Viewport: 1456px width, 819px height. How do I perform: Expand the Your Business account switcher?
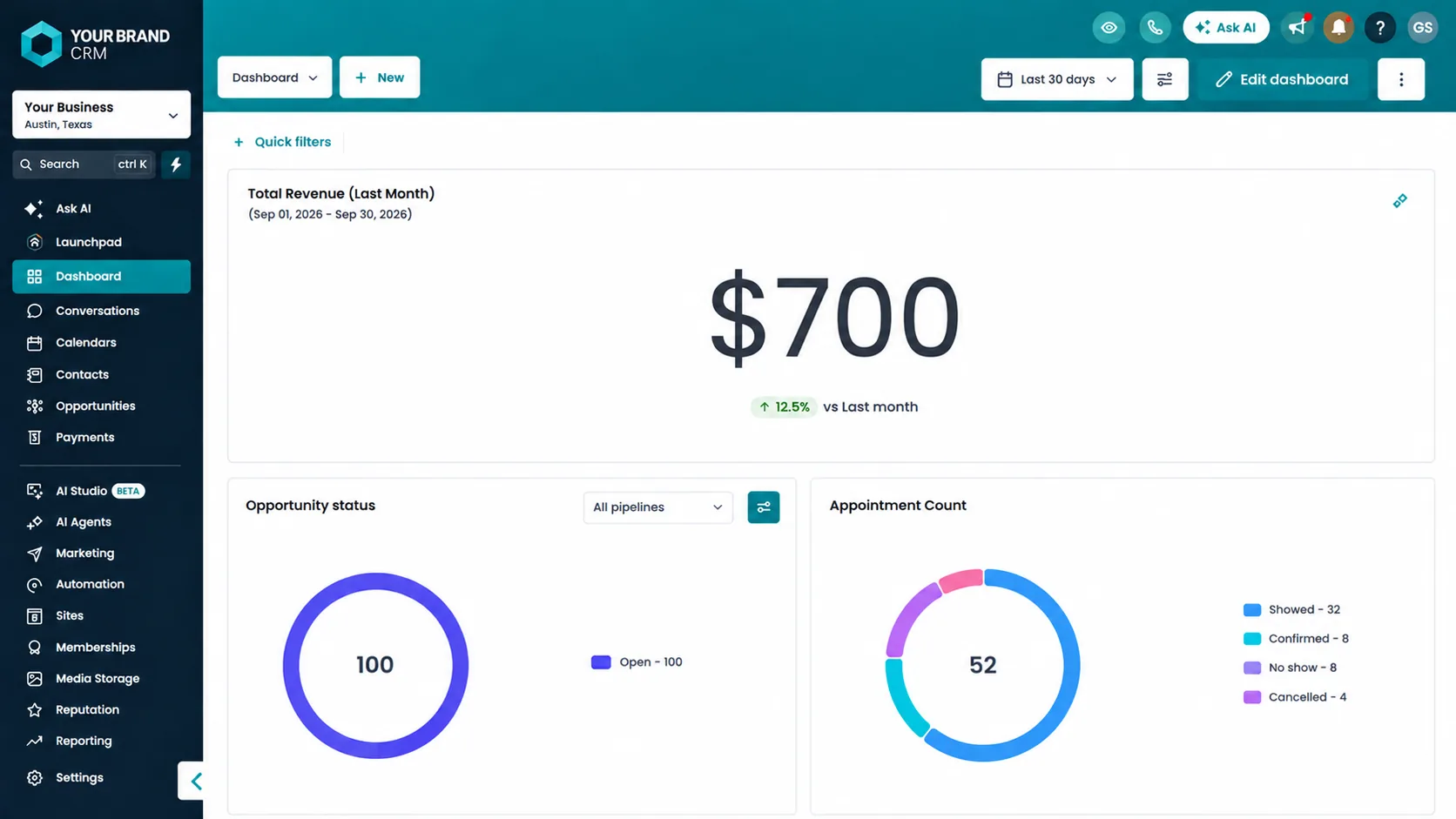pos(101,115)
